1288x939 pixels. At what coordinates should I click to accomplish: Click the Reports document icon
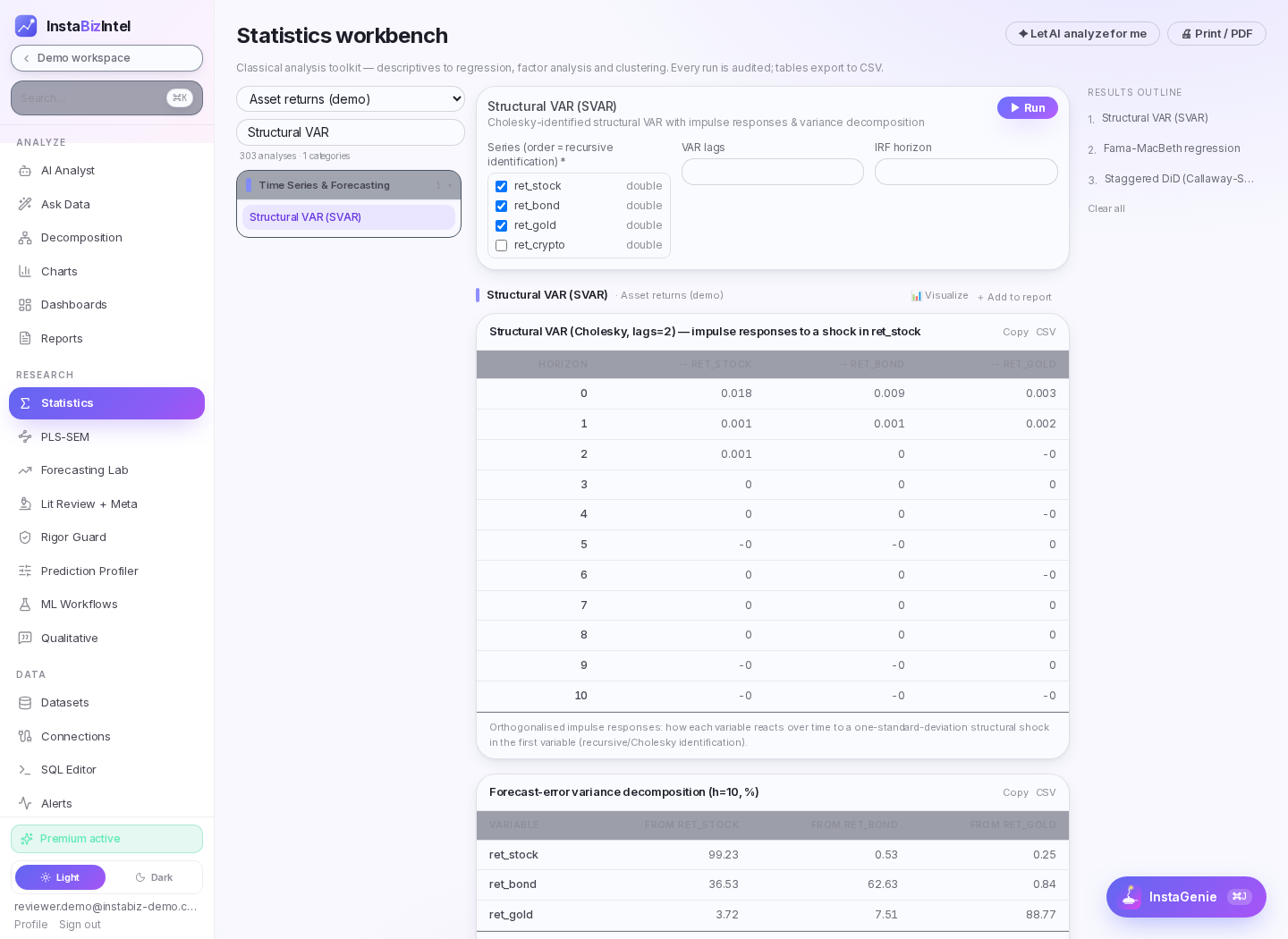[25, 339]
